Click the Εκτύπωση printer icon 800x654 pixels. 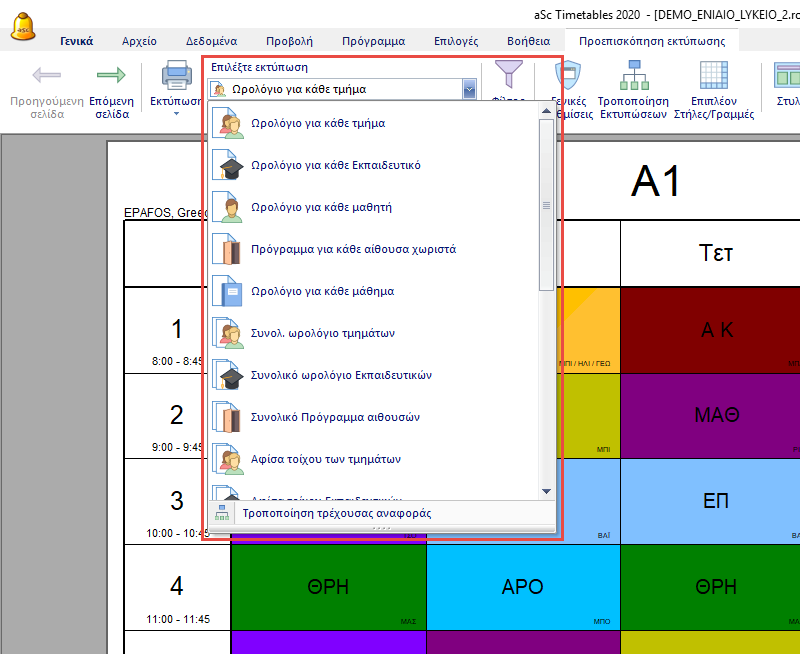176,76
